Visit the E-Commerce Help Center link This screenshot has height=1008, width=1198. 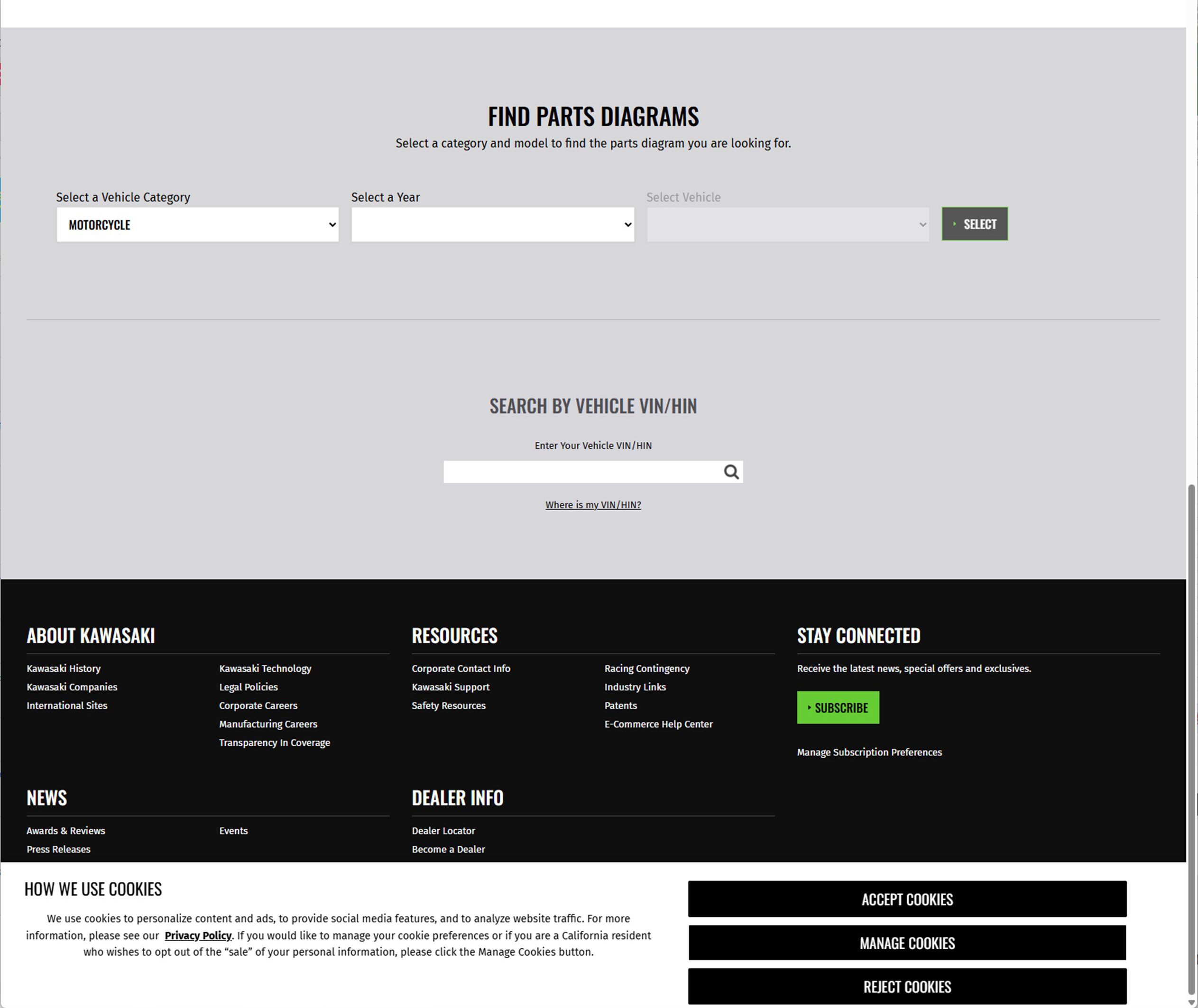(x=658, y=724)
